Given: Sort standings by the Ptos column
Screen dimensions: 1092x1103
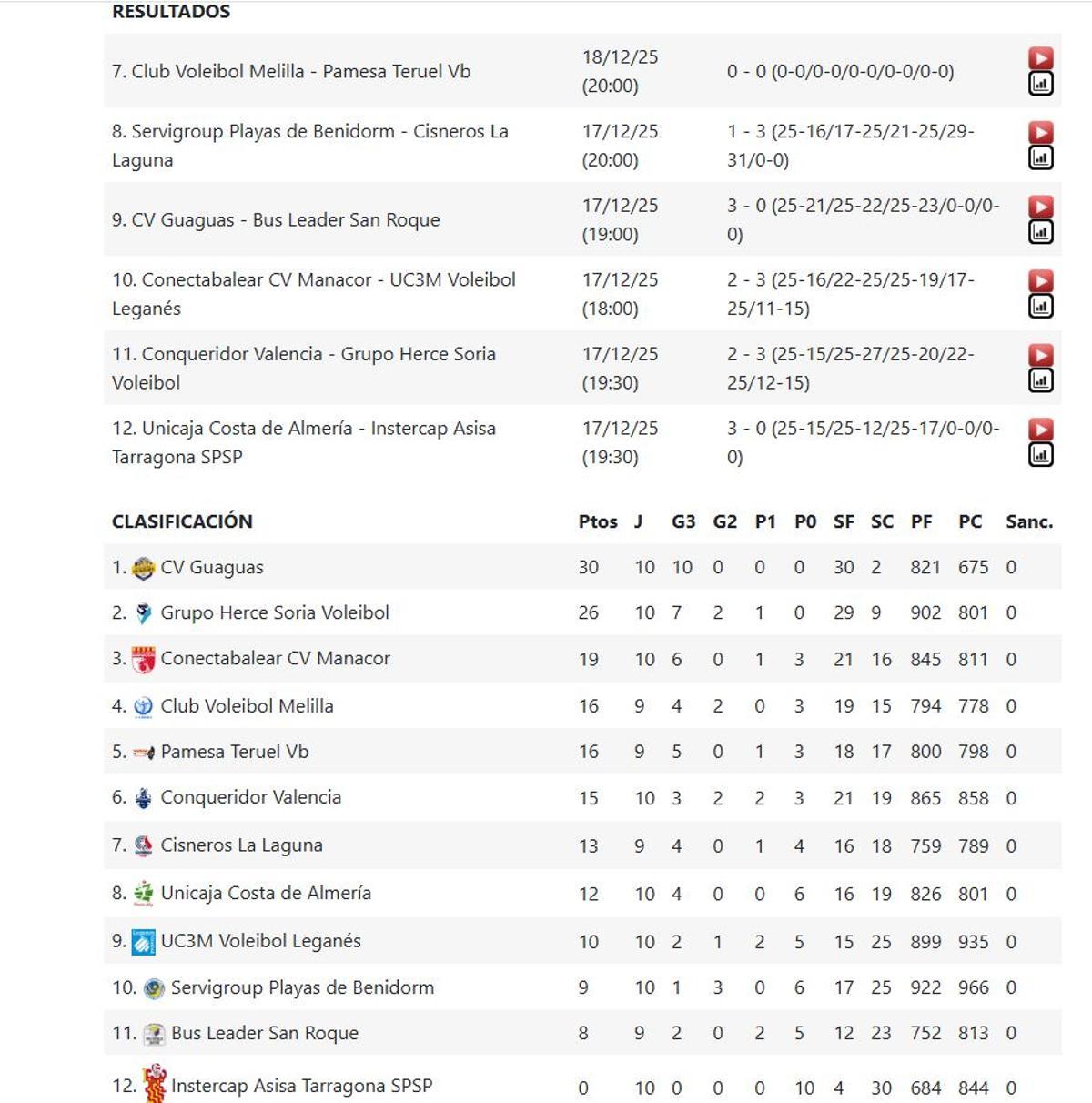Looking at the screenshot, I should 598,521.
